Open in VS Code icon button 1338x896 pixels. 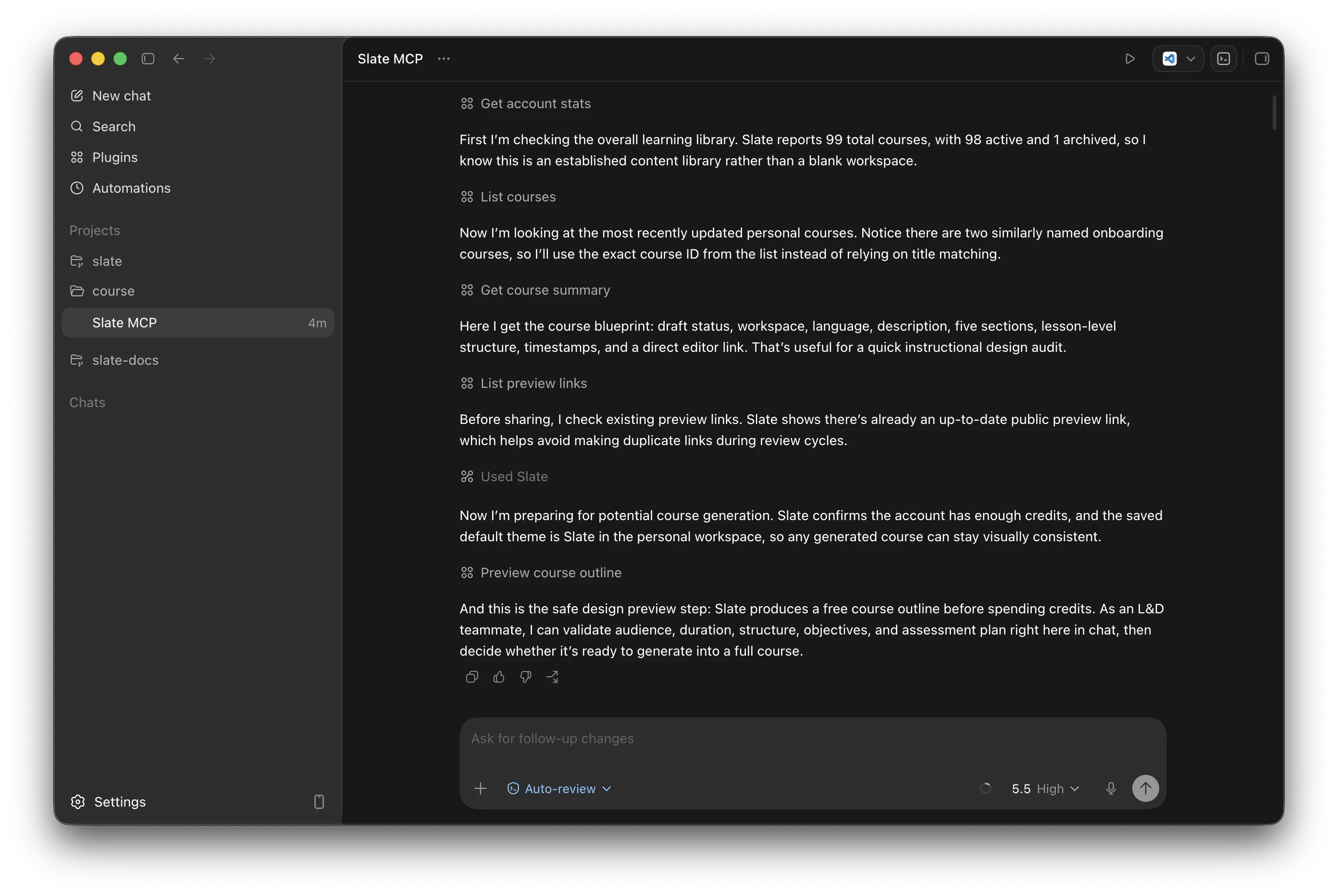pos(1169,59)
